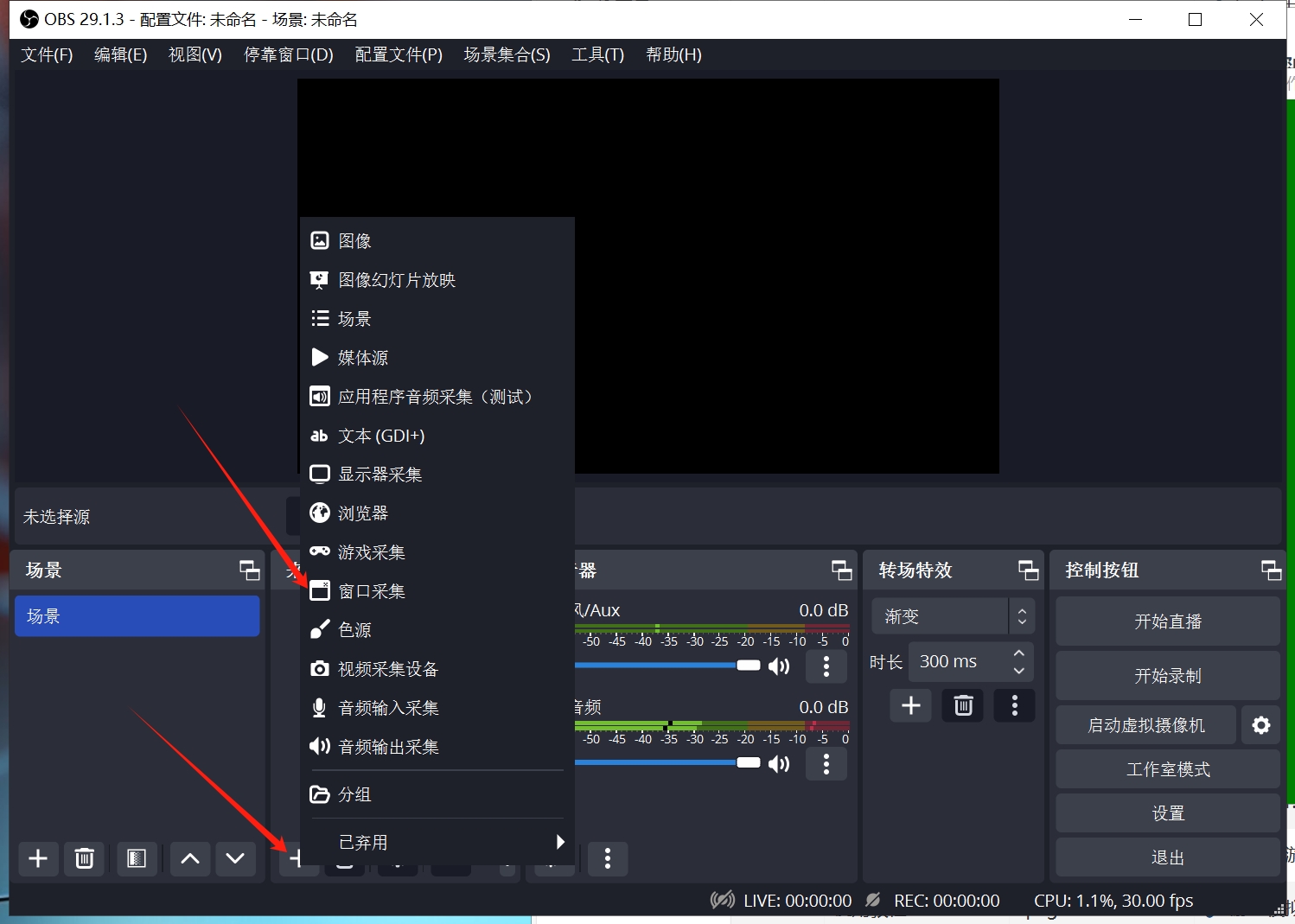
Task: Open 音频 mixer options via three-dot icon
Action: [826, 763]
